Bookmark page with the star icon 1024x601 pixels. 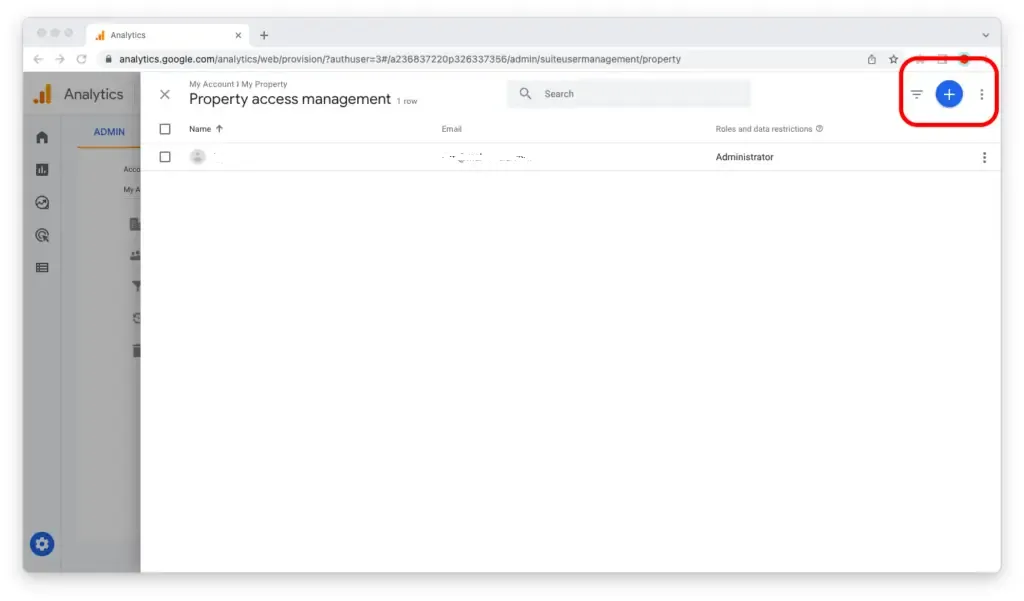893,59
